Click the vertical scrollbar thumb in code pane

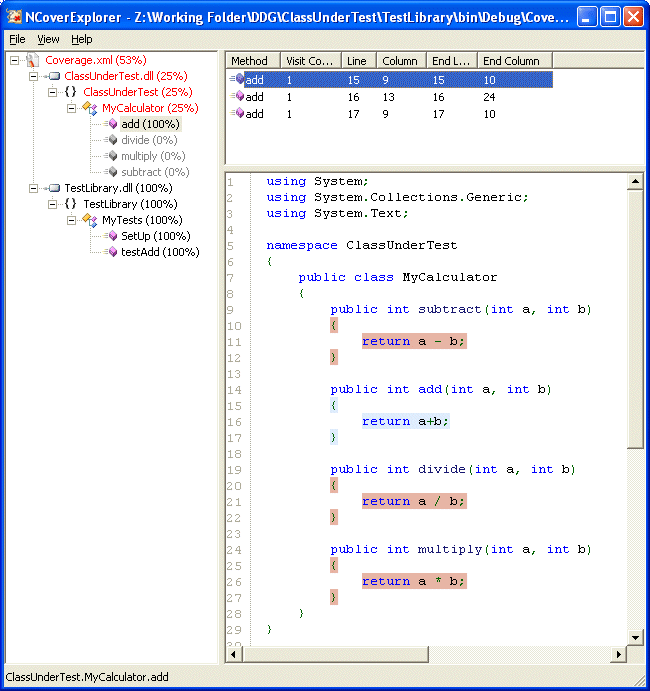635,319
